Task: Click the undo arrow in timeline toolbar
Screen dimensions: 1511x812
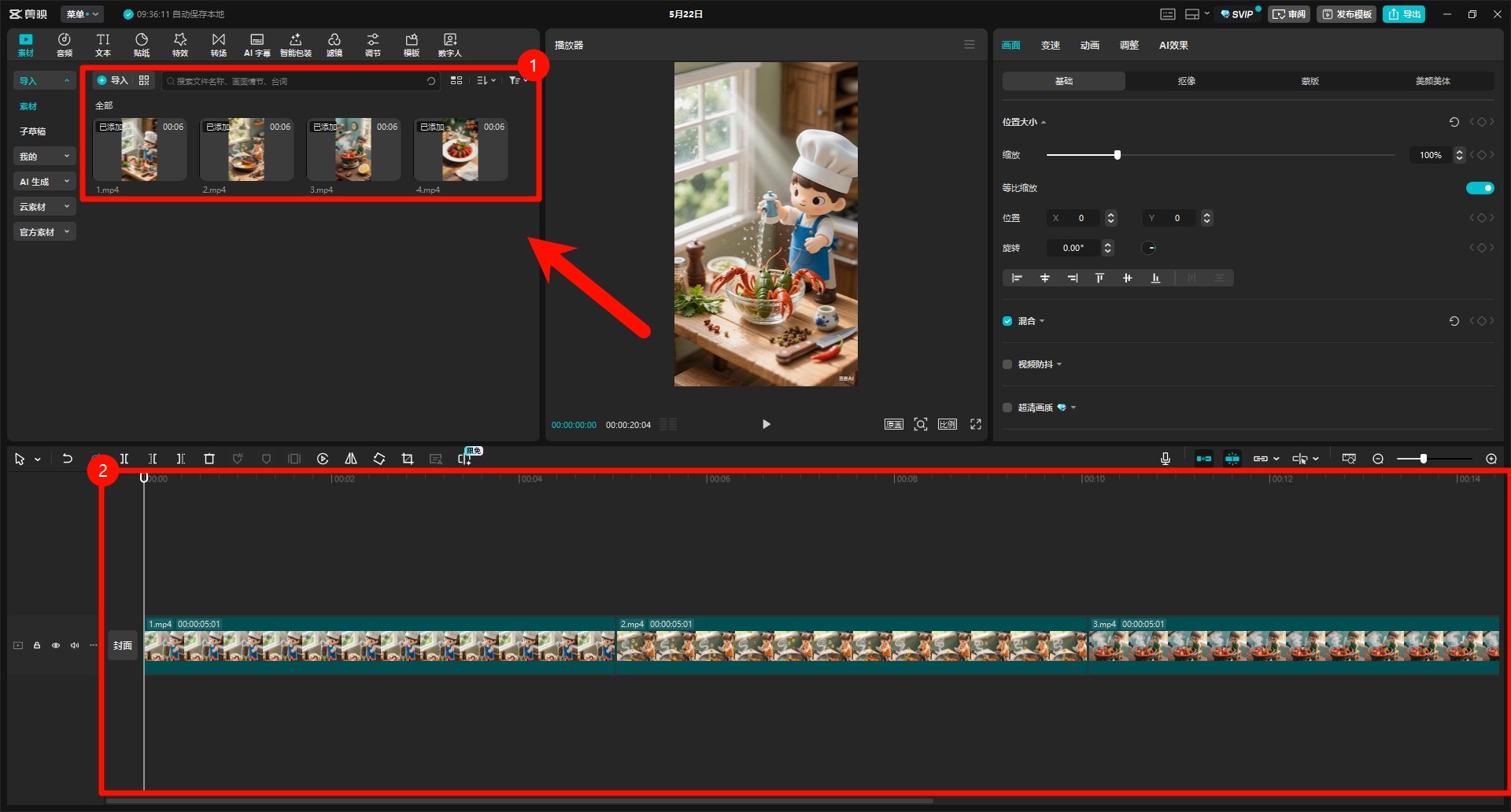Action: click(68, 459)
